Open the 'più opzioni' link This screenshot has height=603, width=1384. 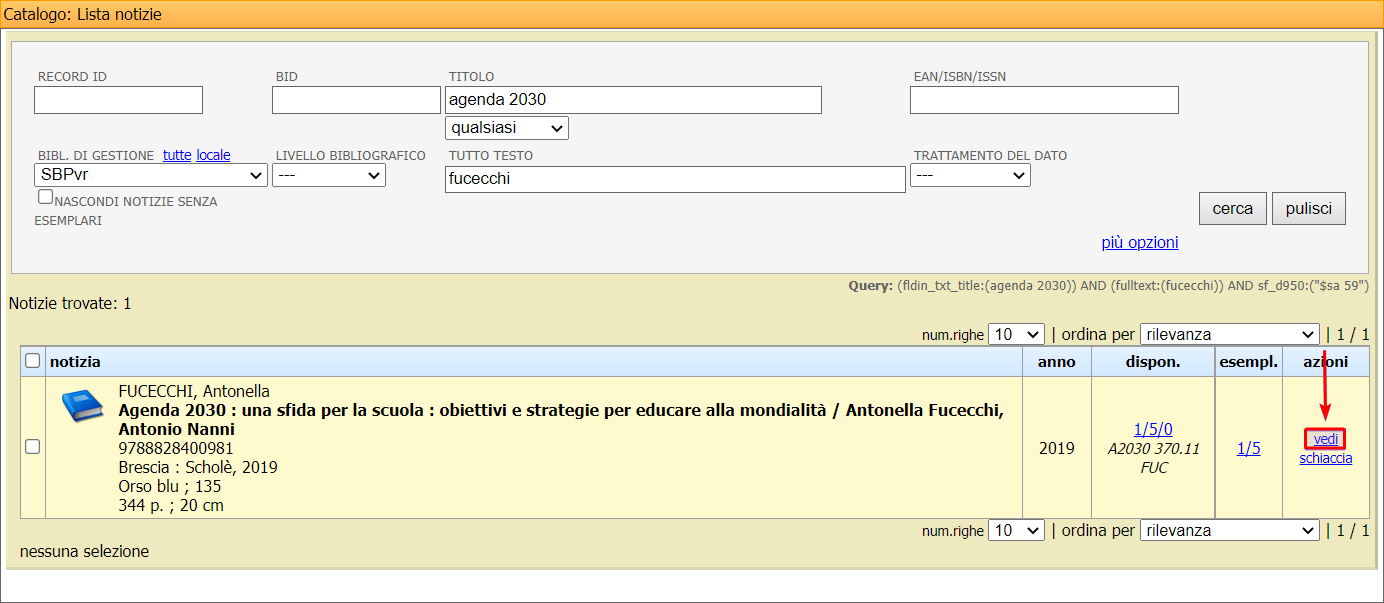(x=1139, y=243)
